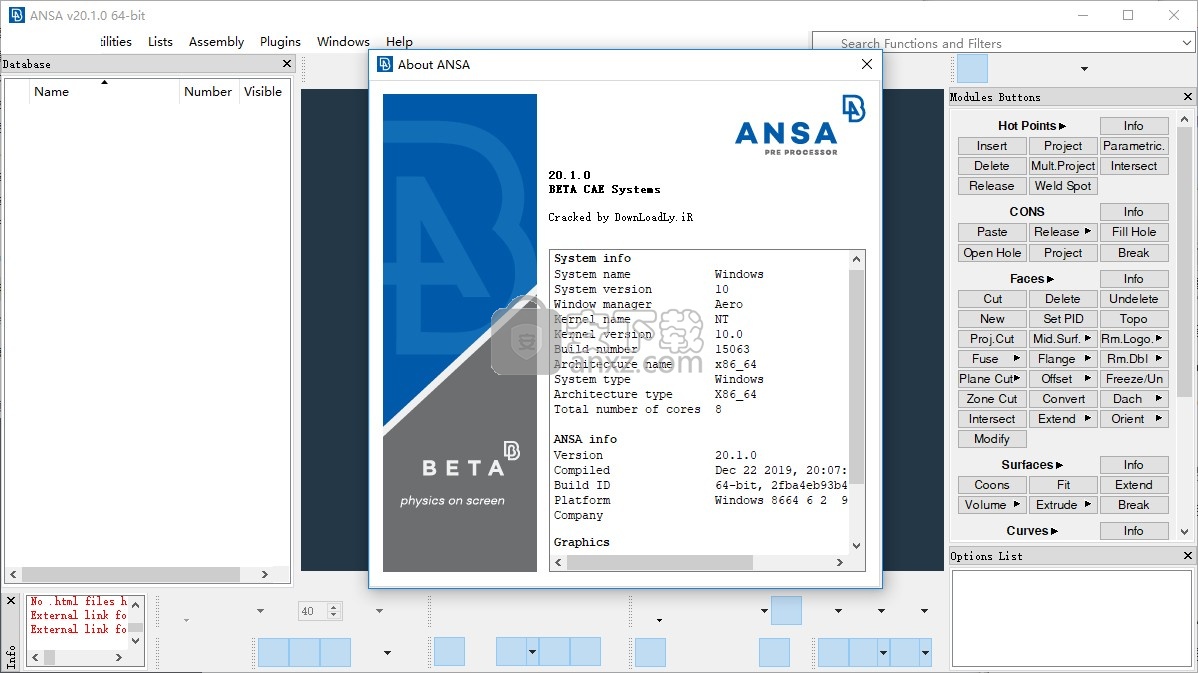Click horizontal scrollbar of system info box
The height and width of the screenshot is (673, 1198).
(659, 562)
